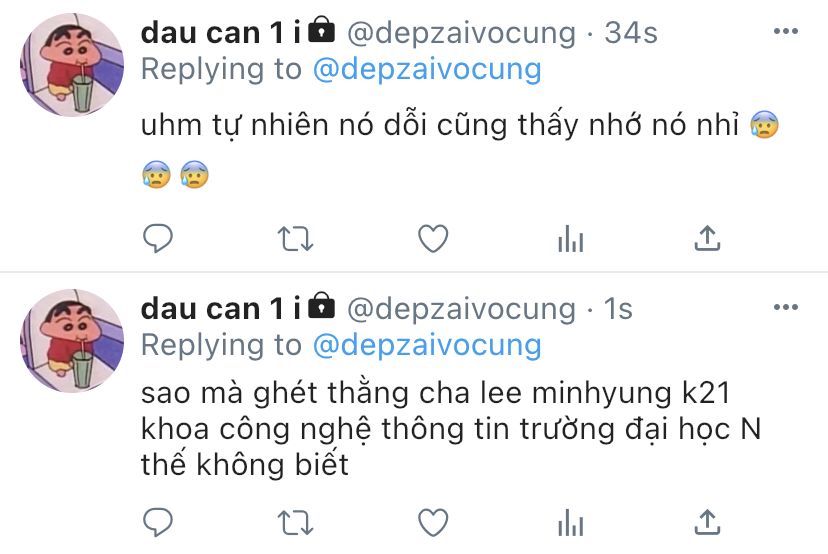This screenshot has width=828, height=554.
Task: Share the first tweet
Action: pyautogui.click(x=707, y=238)
